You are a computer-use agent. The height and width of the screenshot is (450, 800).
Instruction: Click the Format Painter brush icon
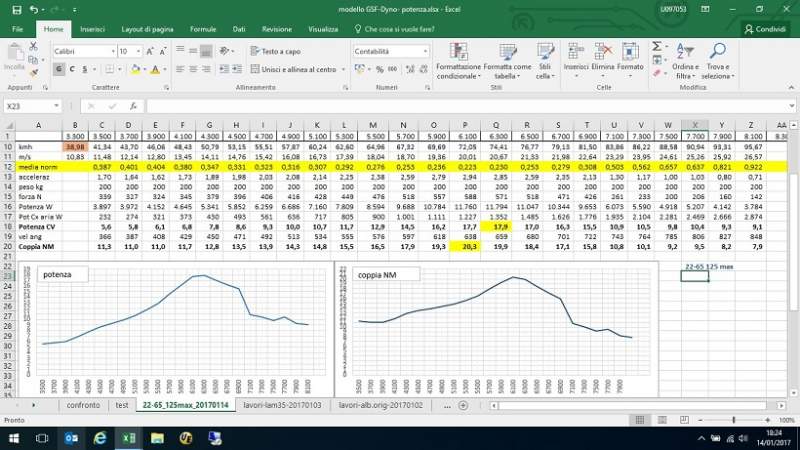tap(33, 73)
